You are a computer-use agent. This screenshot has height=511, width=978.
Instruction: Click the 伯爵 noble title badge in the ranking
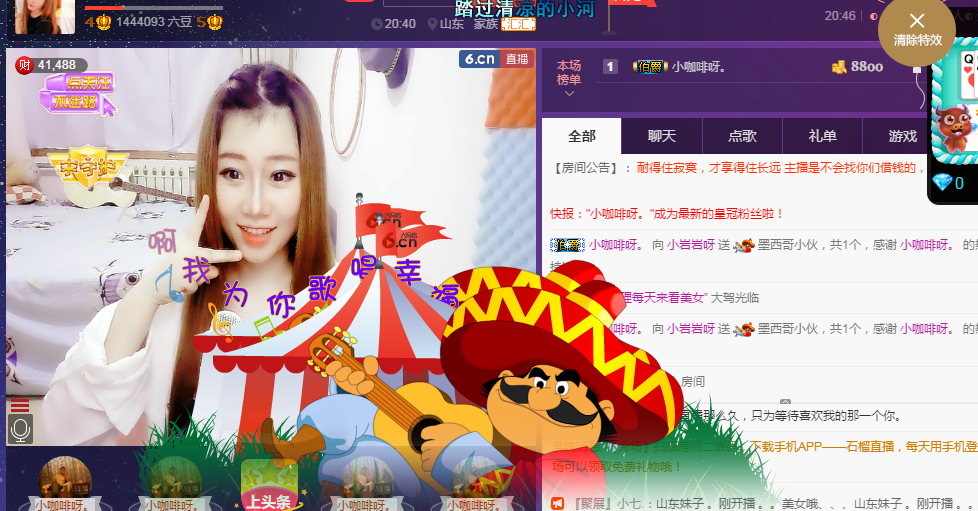(650, 67)
